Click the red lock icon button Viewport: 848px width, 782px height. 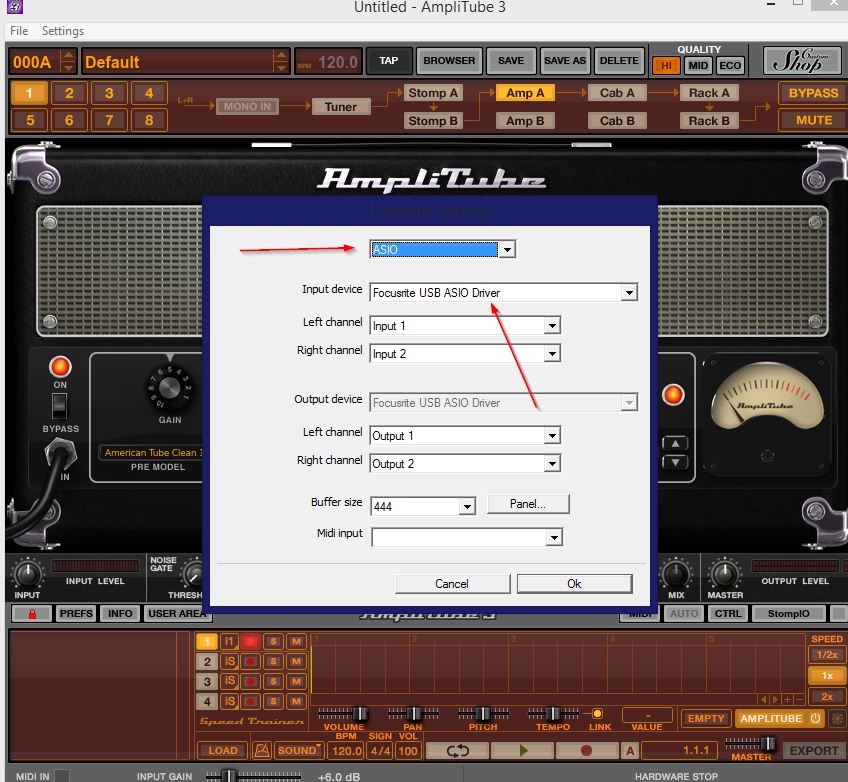pyautogui.click(x=32, y=614)
